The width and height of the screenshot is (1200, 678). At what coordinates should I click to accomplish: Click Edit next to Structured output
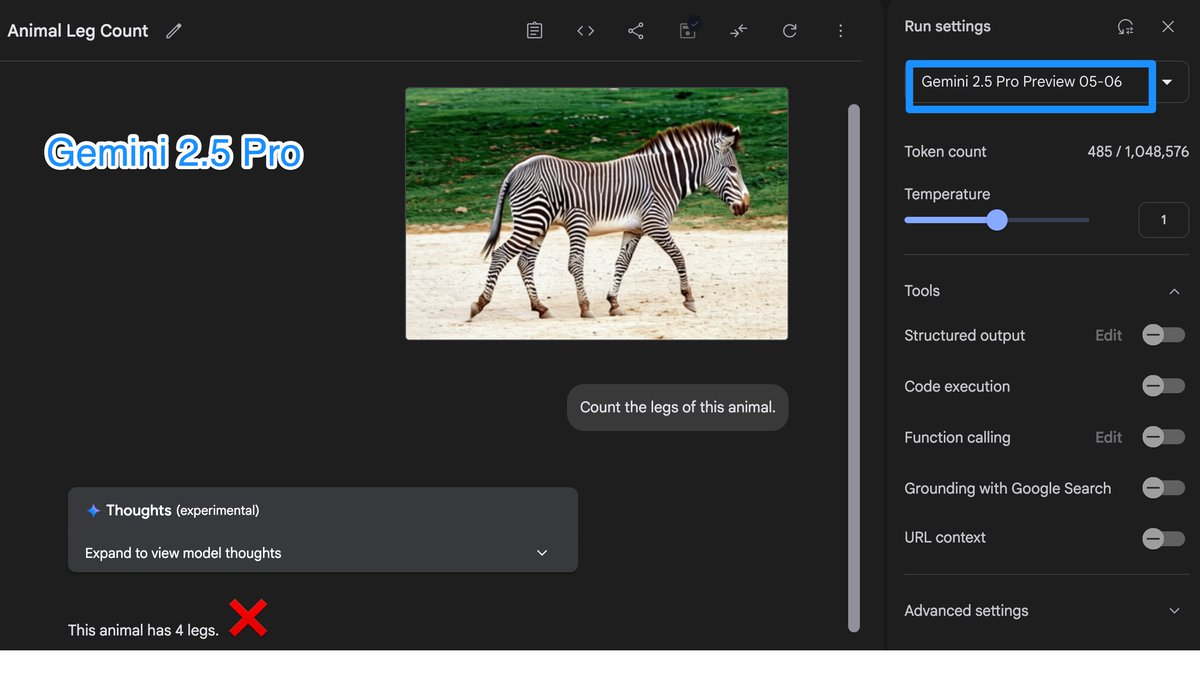[x=1108, y=335]
